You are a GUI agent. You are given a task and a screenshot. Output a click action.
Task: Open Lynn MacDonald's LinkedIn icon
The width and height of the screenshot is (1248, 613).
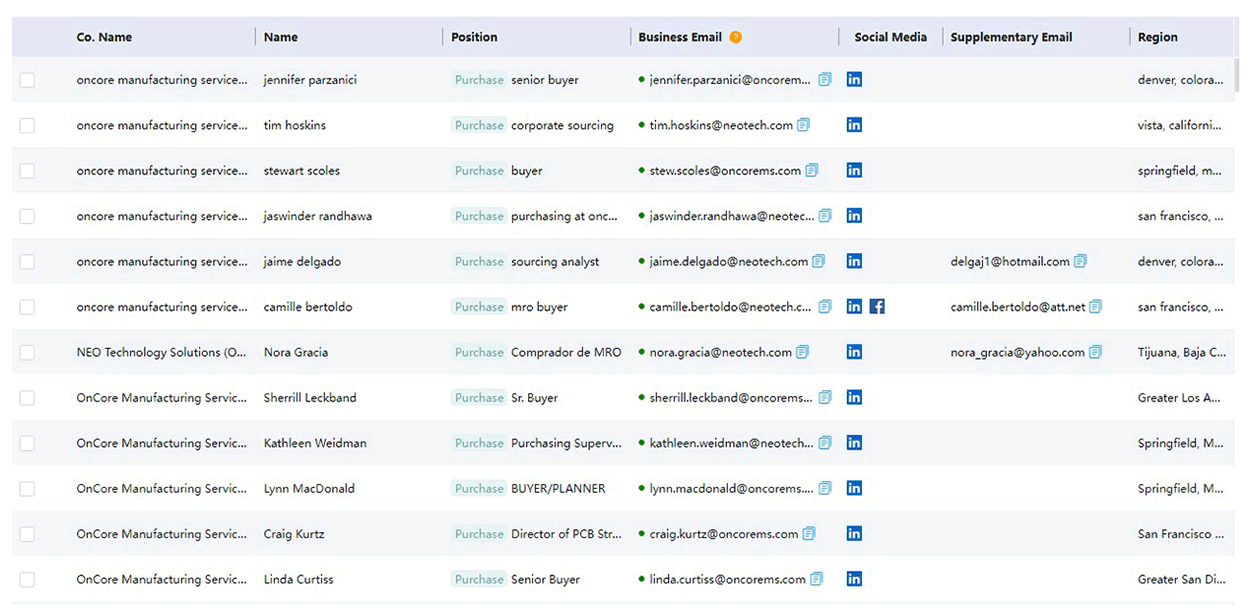click(854, 488)
